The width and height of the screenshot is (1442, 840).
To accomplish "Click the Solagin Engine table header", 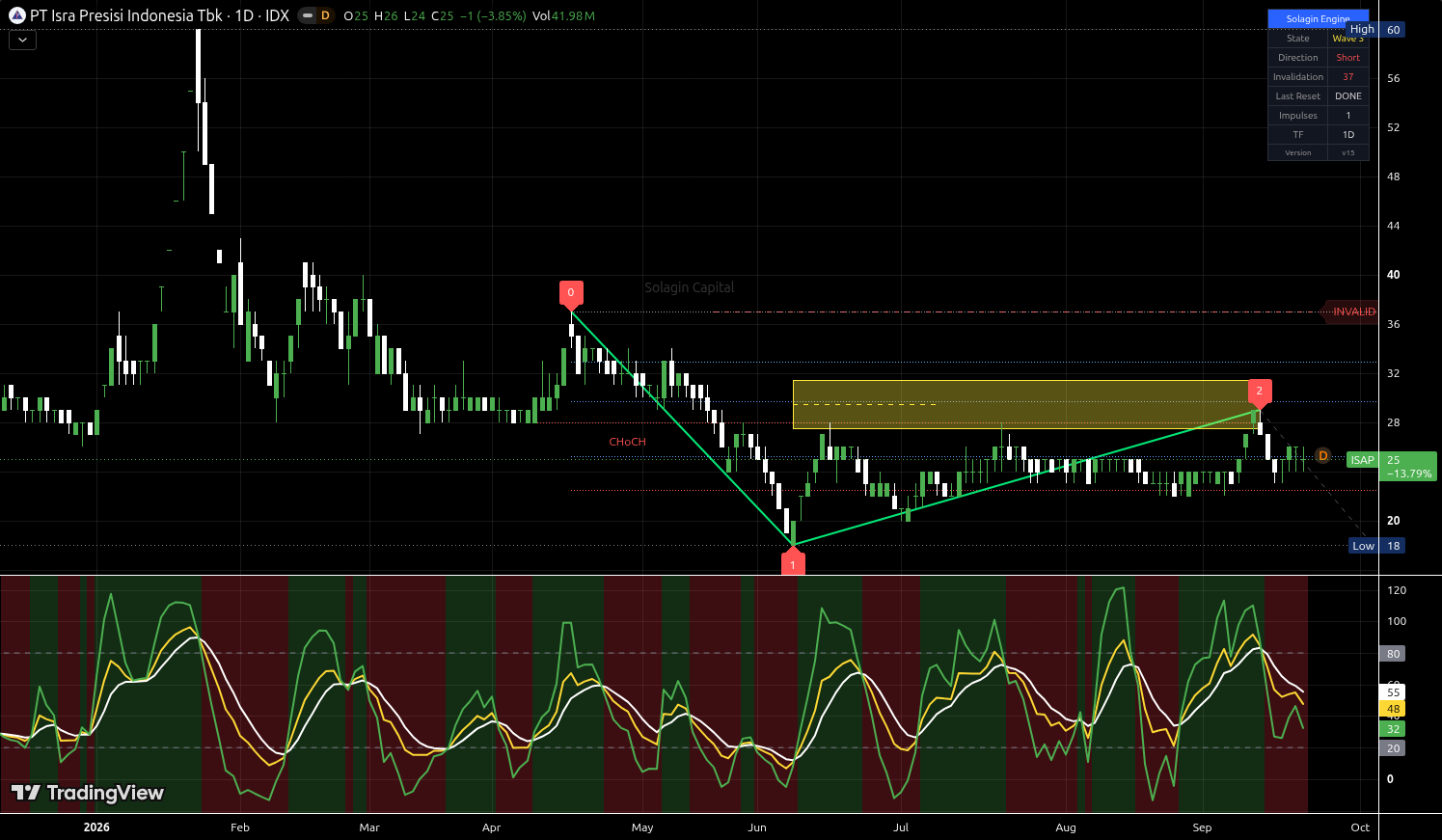I will pos(1318,19).
